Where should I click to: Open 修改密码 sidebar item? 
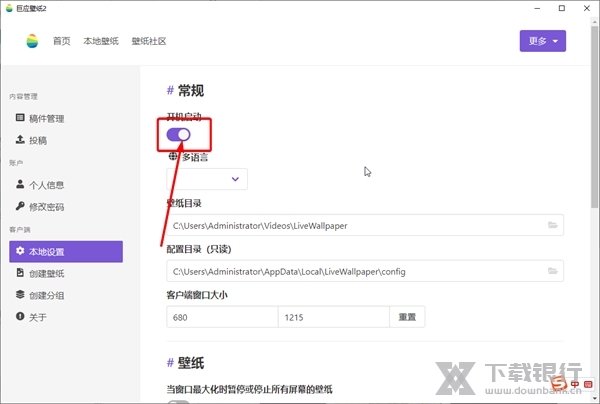tap(66, 207)
